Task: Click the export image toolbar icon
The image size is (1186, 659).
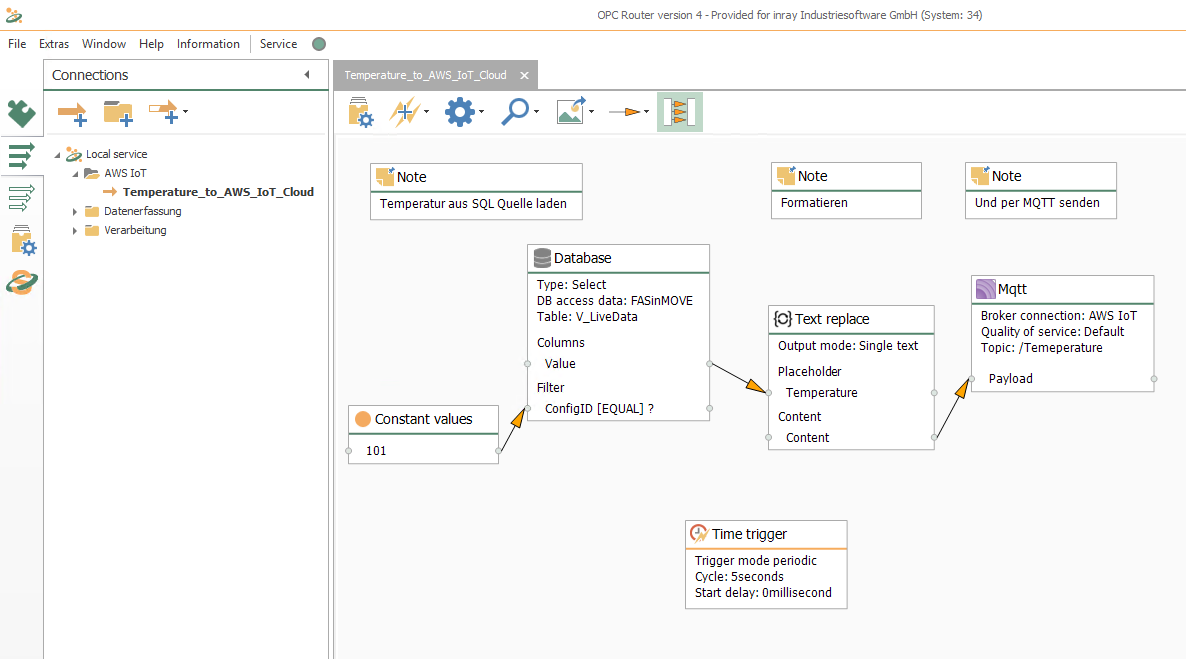Action: click(x=570, y=112)
